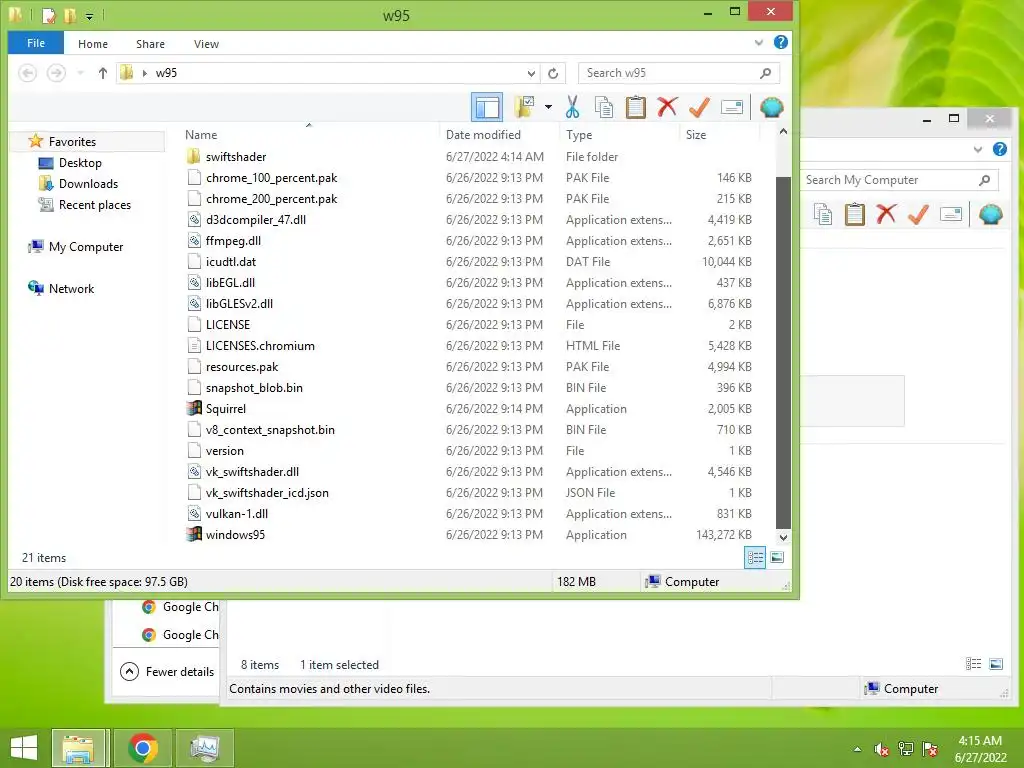Expand the ribbon chevron in w95 window
The width and height of the screenshot is (1024, 768).
coord(758,43)
